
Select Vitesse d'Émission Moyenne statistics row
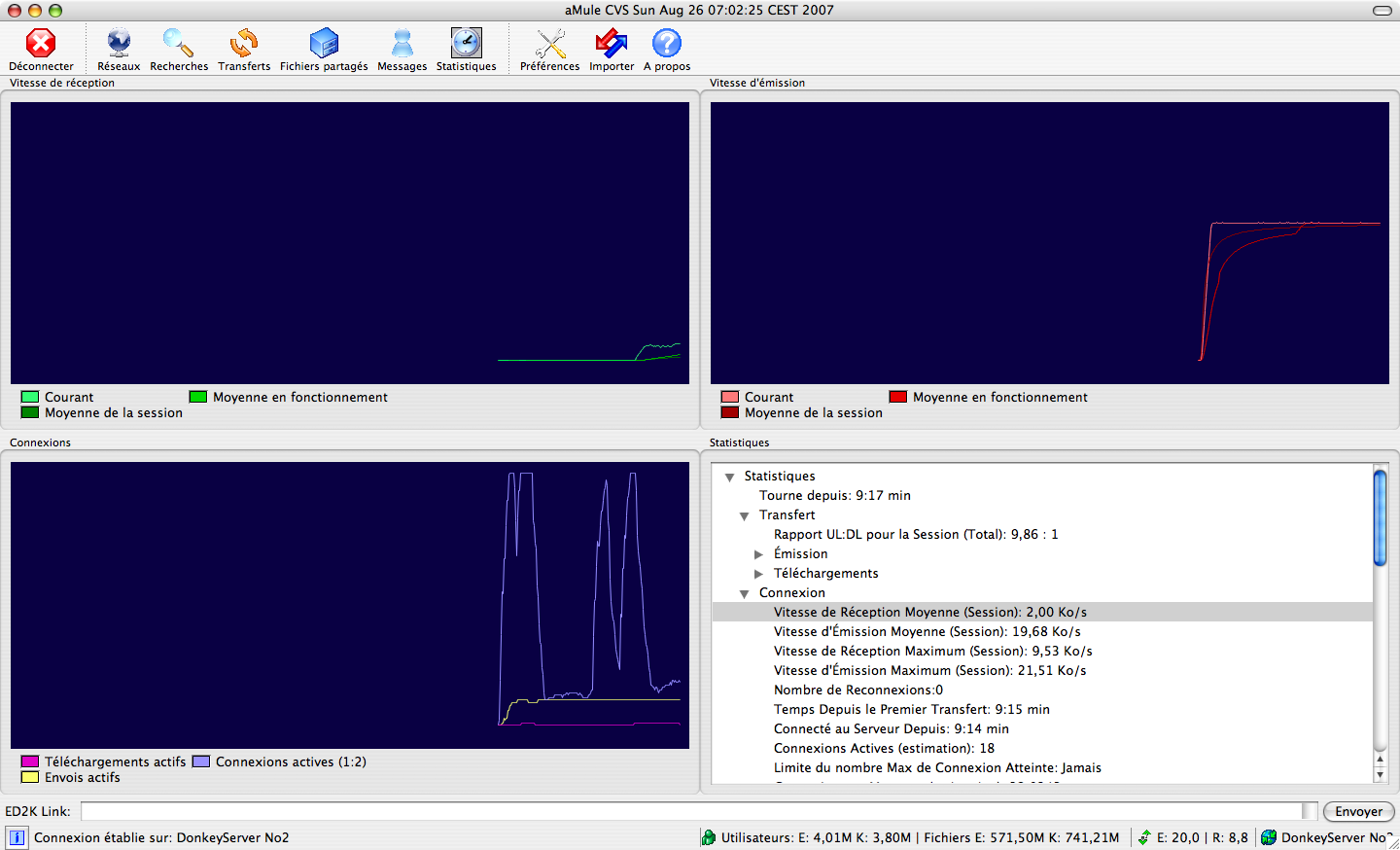(927, 631)
